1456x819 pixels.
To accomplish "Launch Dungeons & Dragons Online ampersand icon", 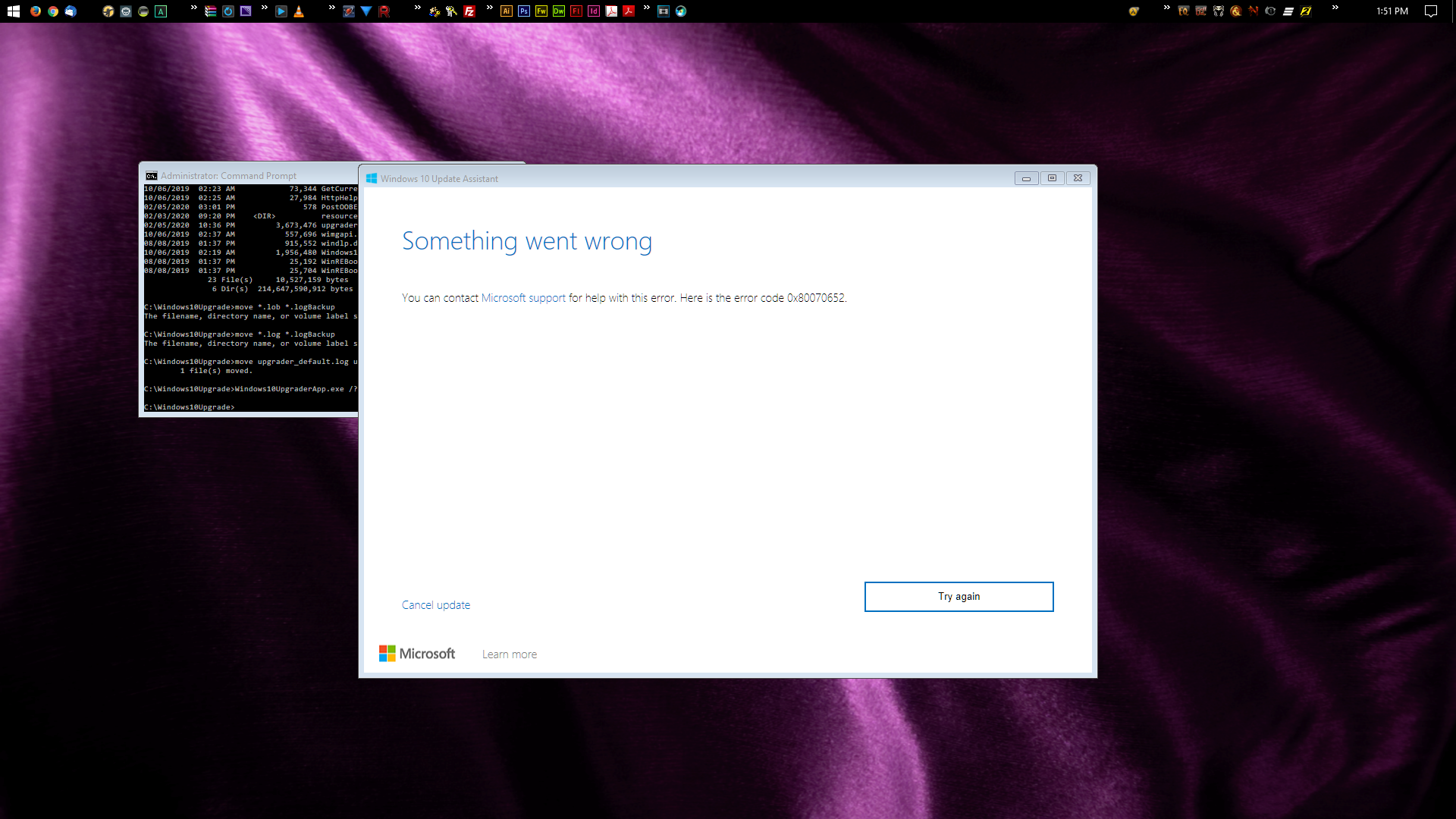I will 1236,11.
